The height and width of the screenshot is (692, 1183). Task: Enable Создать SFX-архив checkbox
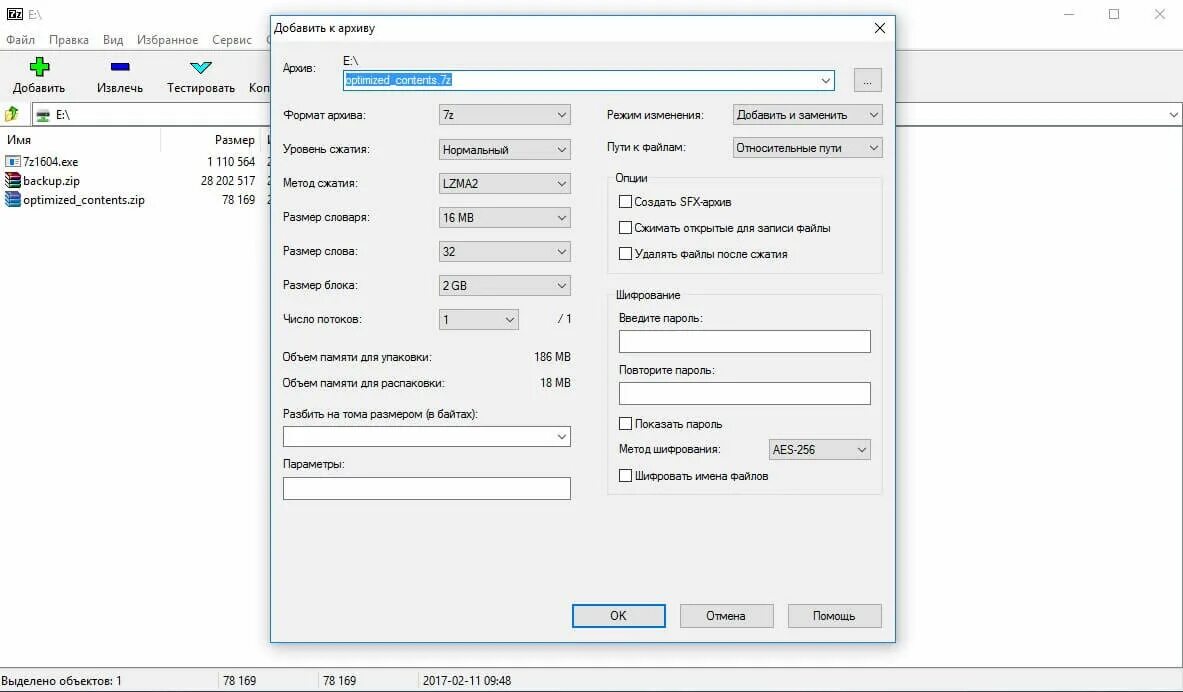[625, 201]
